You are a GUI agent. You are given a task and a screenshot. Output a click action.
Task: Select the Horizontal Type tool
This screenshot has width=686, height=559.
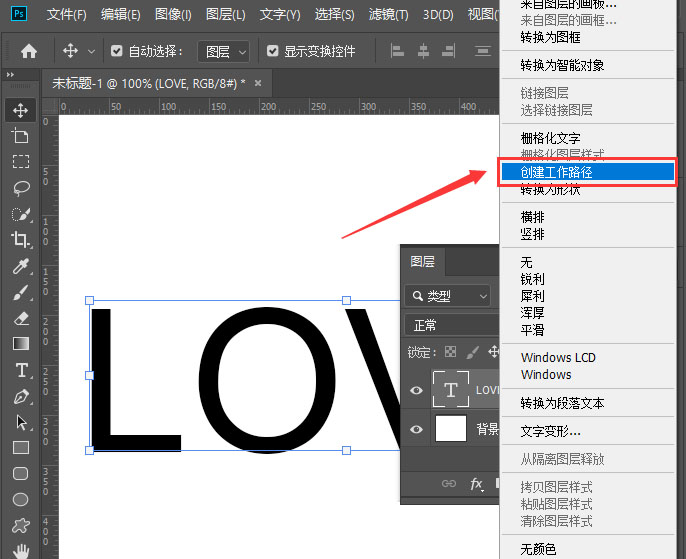[20, 370]
